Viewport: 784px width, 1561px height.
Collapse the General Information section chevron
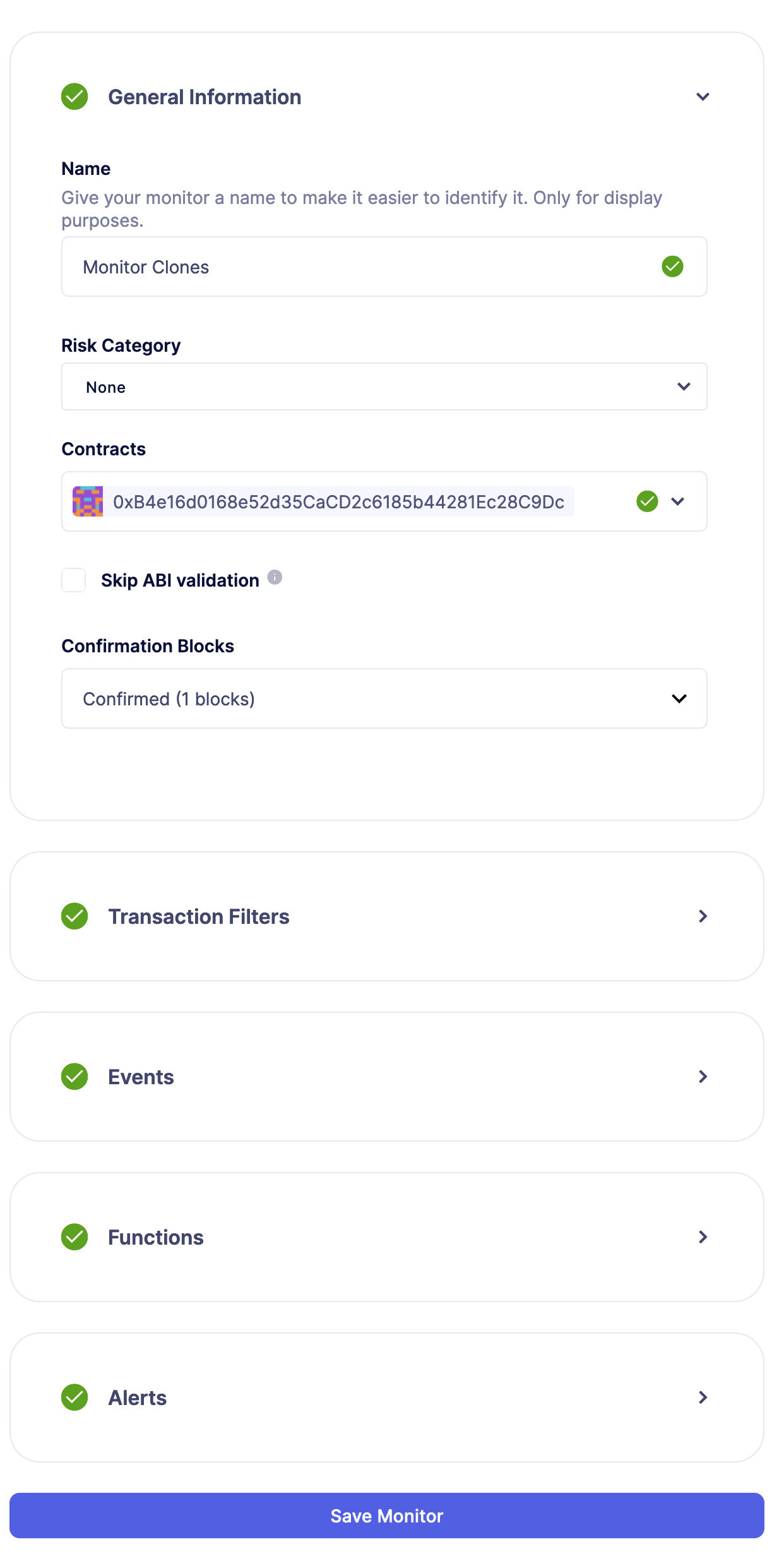(x=703, y=97)
